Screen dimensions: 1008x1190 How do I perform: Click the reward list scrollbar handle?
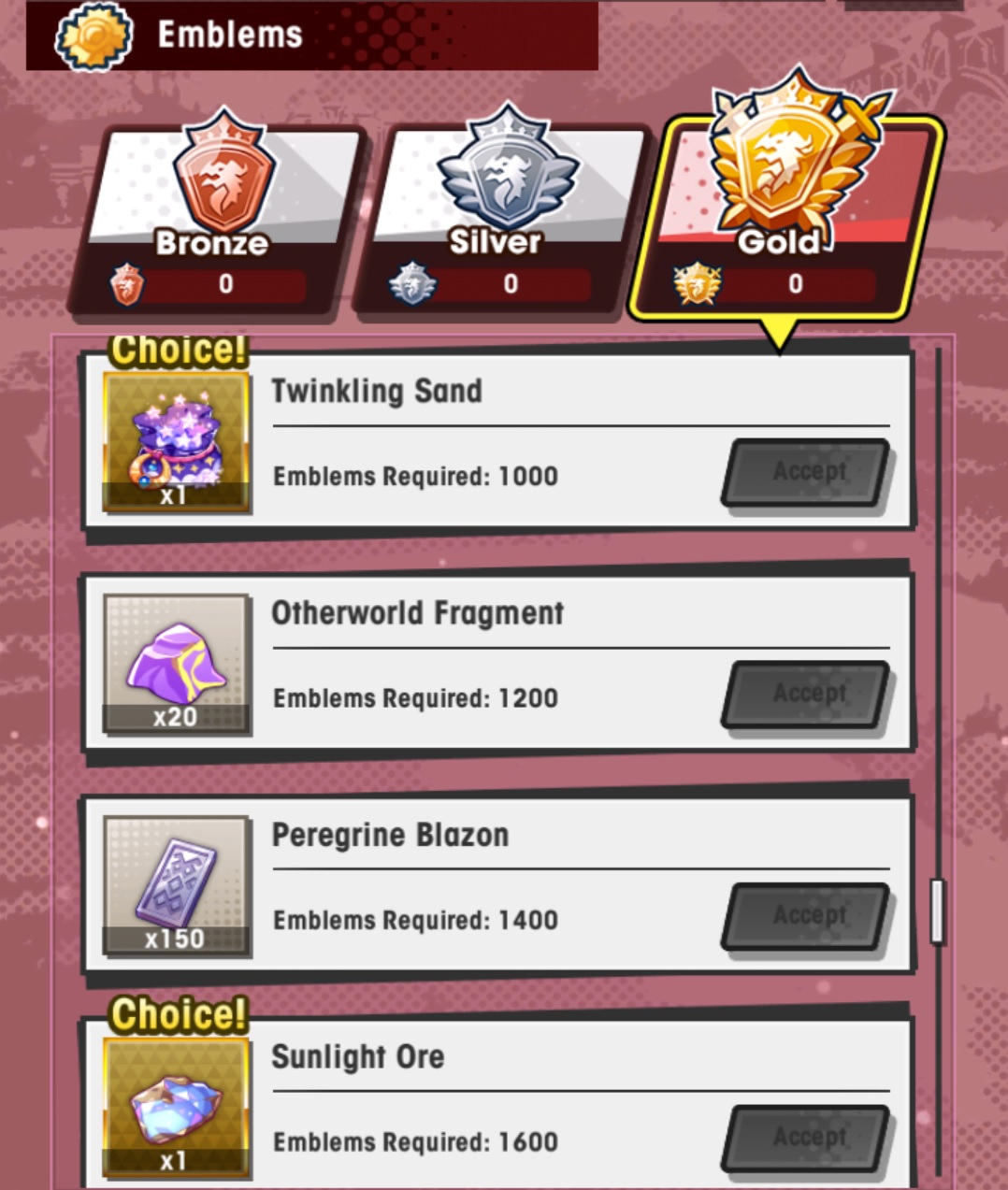click(937, 910)
